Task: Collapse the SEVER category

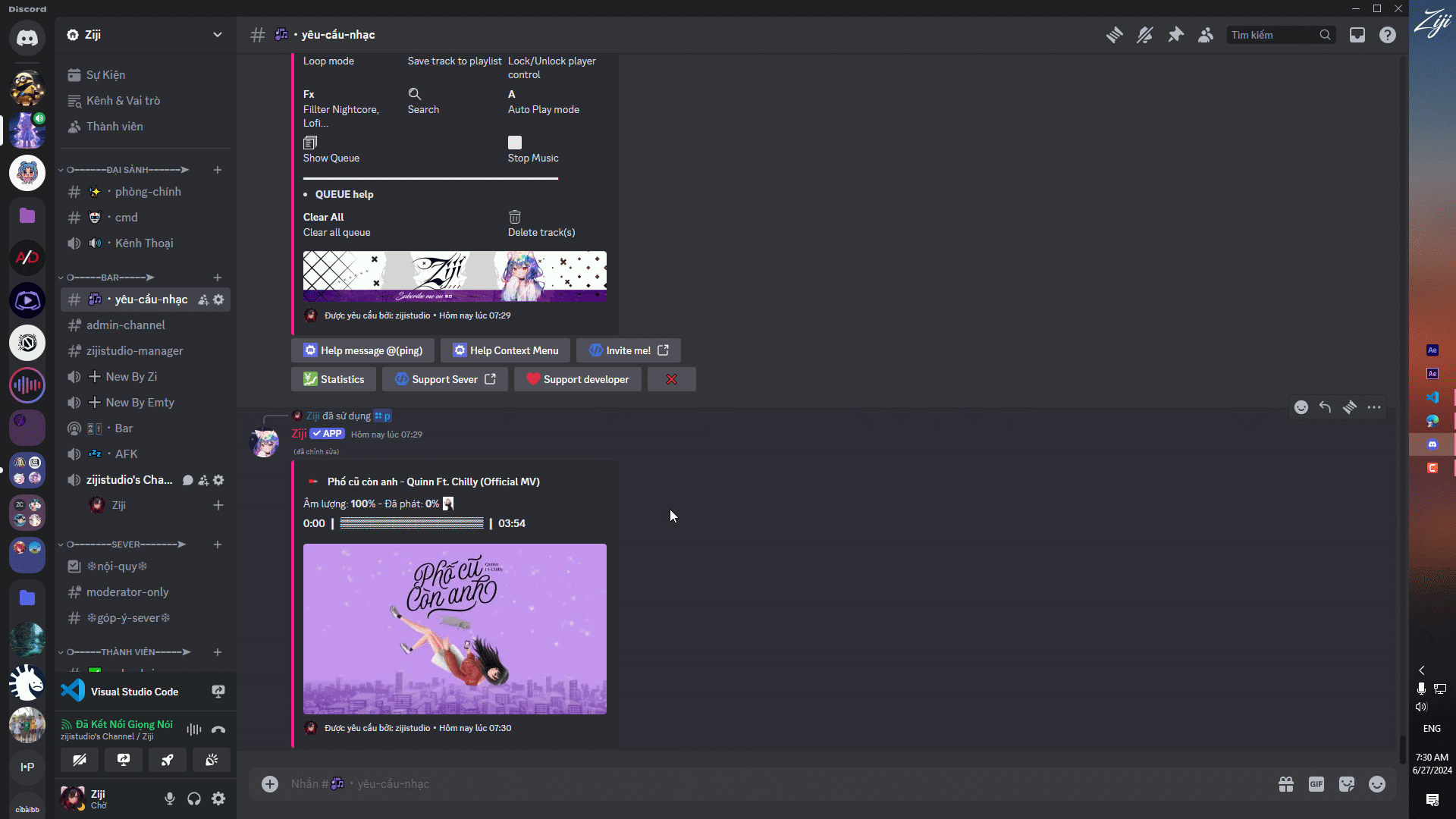Action: click(124, 544)
